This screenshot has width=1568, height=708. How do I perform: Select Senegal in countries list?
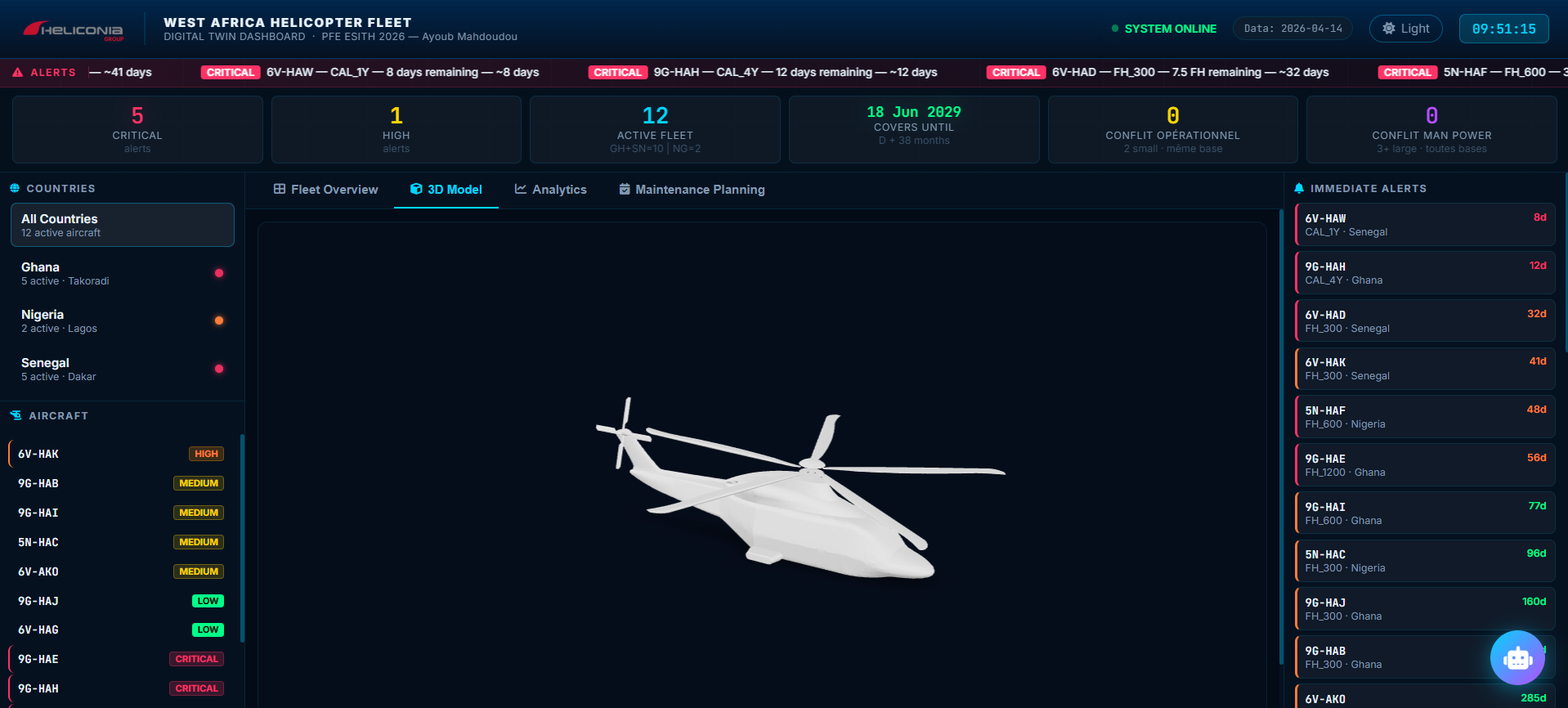coord(123,369)
